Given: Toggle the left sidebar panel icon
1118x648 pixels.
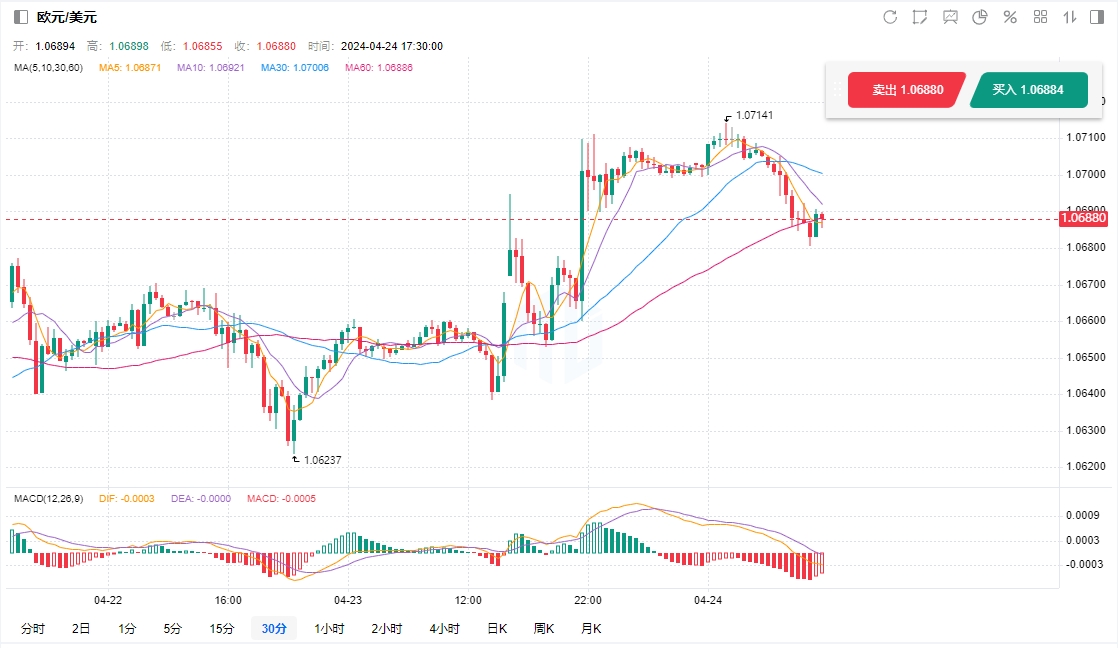Looking at the screenshot, I should [21, 17].
